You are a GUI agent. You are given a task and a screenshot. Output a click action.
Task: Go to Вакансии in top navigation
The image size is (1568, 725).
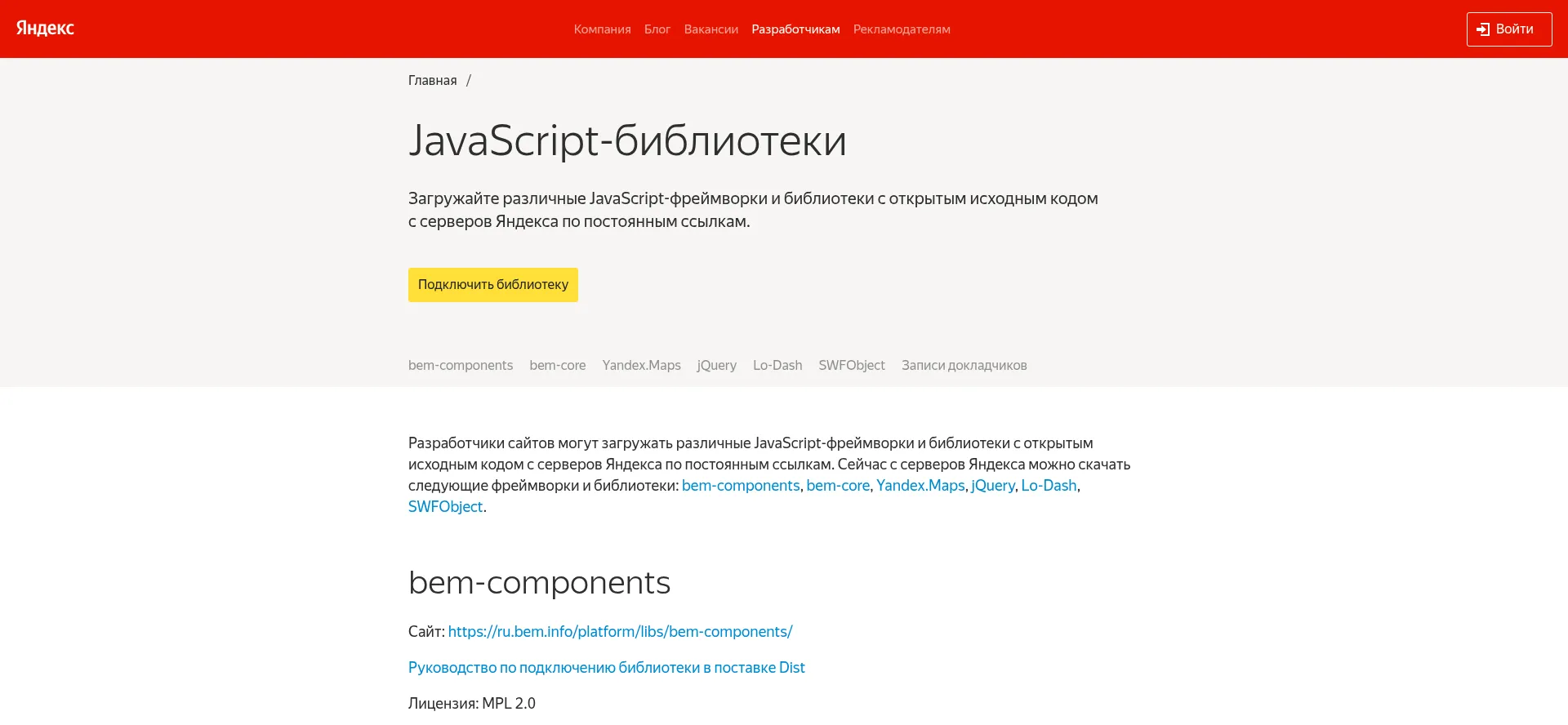click(x=711, y=29)
